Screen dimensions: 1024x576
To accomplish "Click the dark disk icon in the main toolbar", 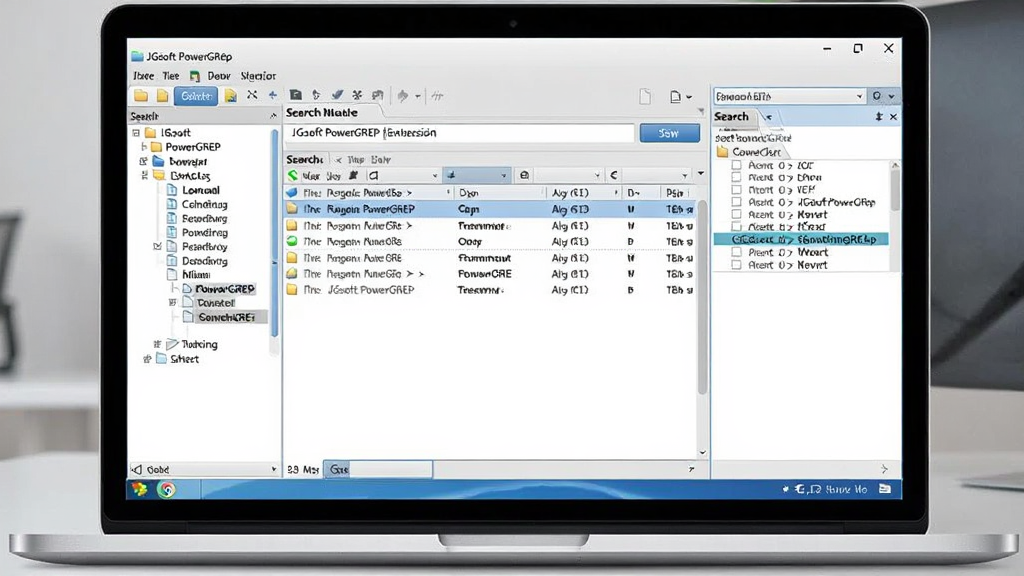I will coord(296,95).
